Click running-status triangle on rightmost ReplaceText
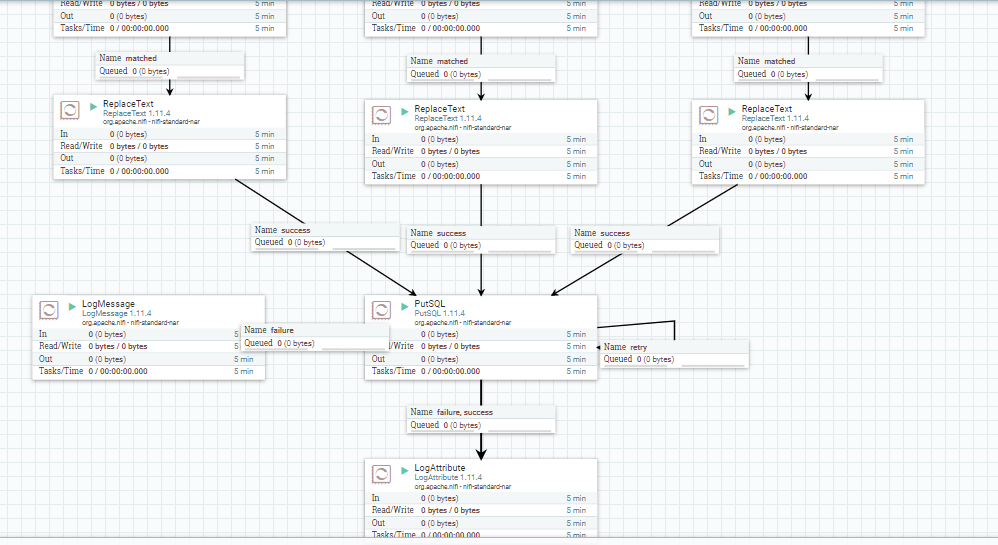998x545 pixels. coord(731,111)
